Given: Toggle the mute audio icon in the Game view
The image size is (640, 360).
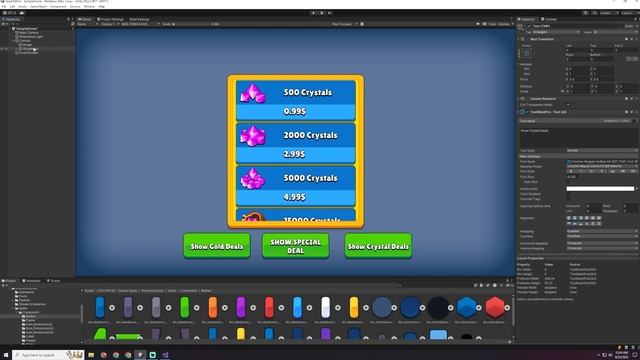Looking at the screenshot, I should tap(478, 24).
